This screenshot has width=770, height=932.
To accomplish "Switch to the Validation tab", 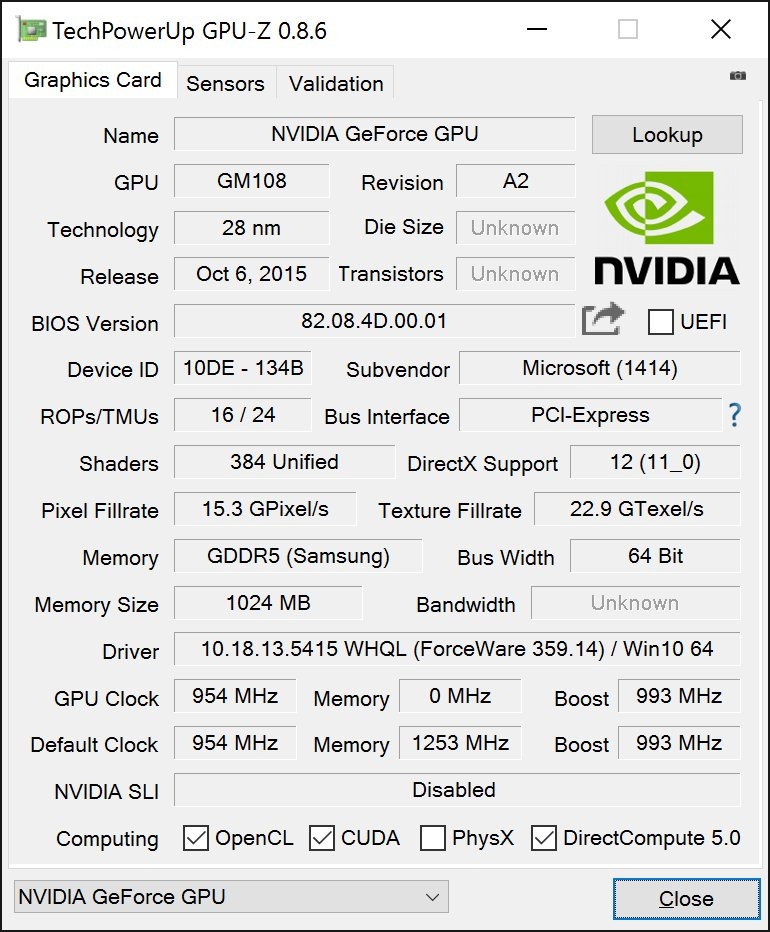I will [x=336, y=83].
